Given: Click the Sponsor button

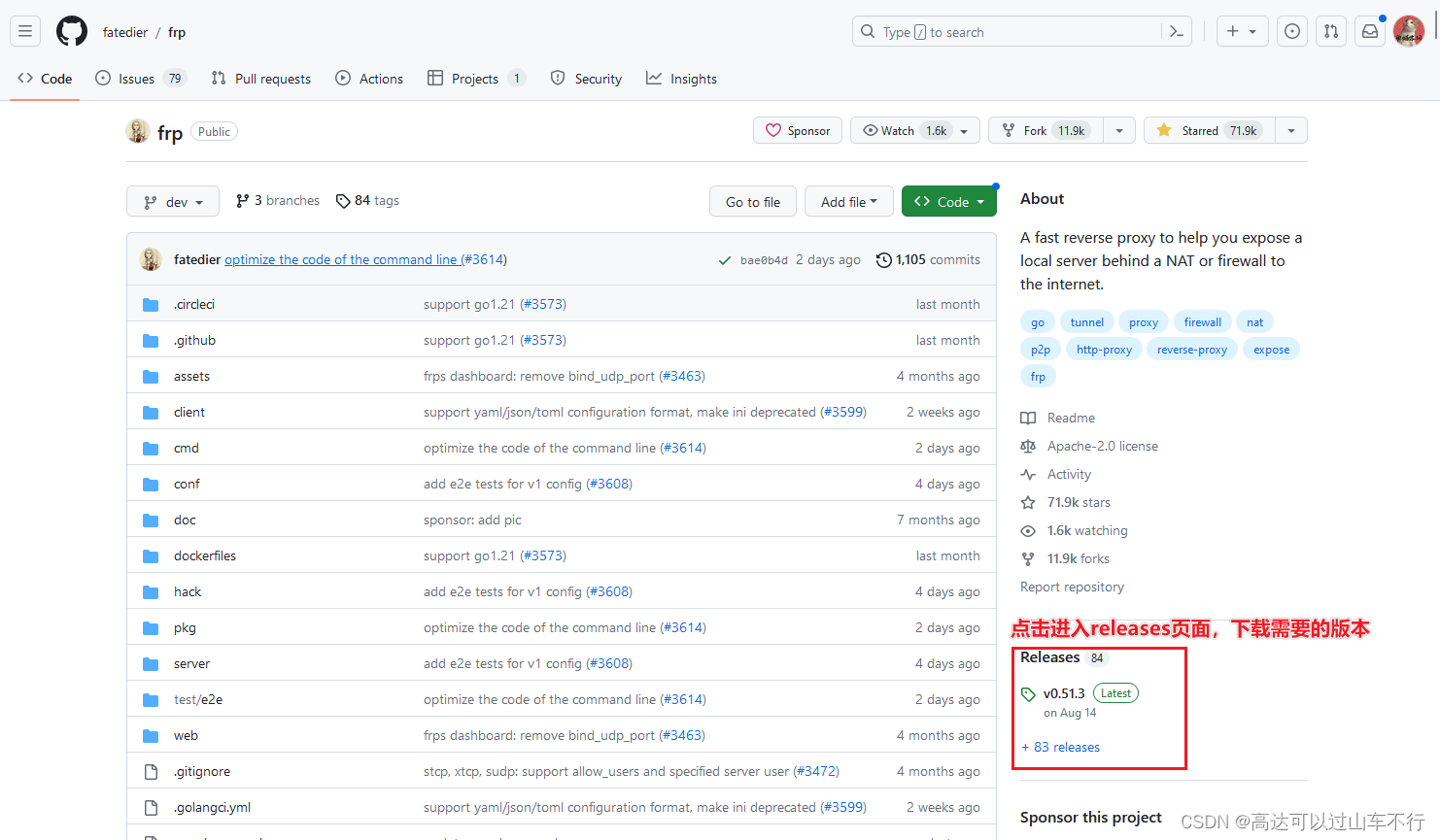Looking at the screenshot, I should pos(798,130).
